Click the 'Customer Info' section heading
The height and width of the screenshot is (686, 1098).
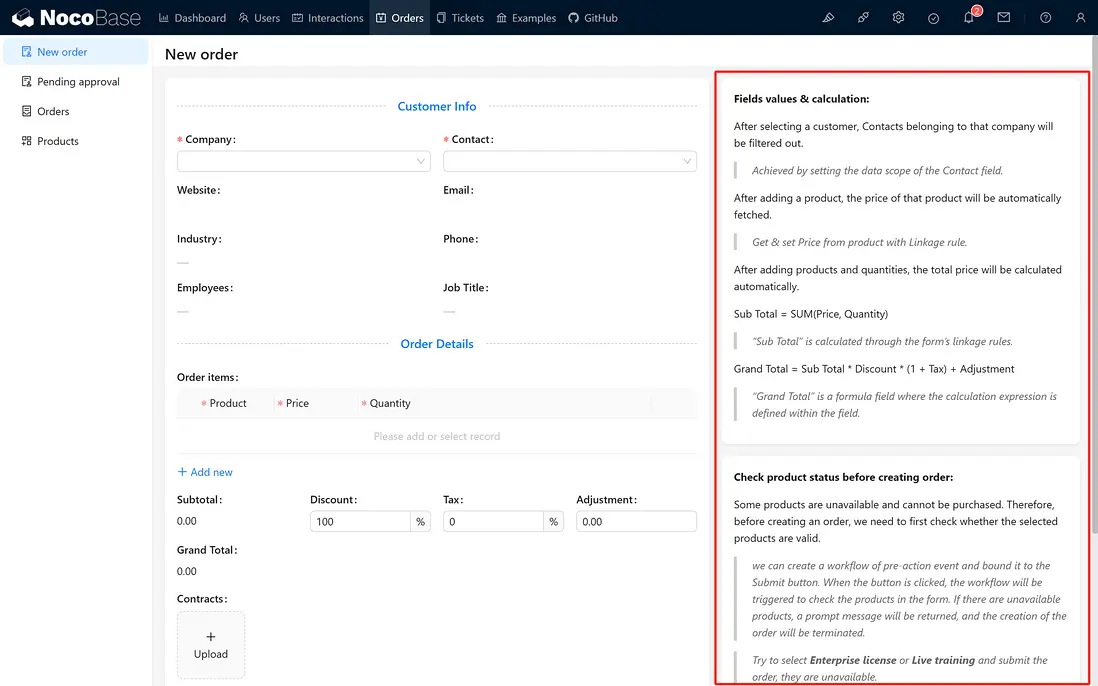437,106
